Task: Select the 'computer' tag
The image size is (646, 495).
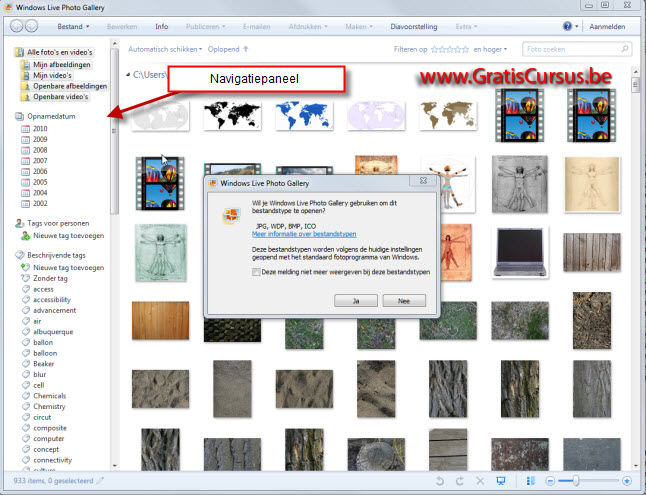Action: pos(49,439)
